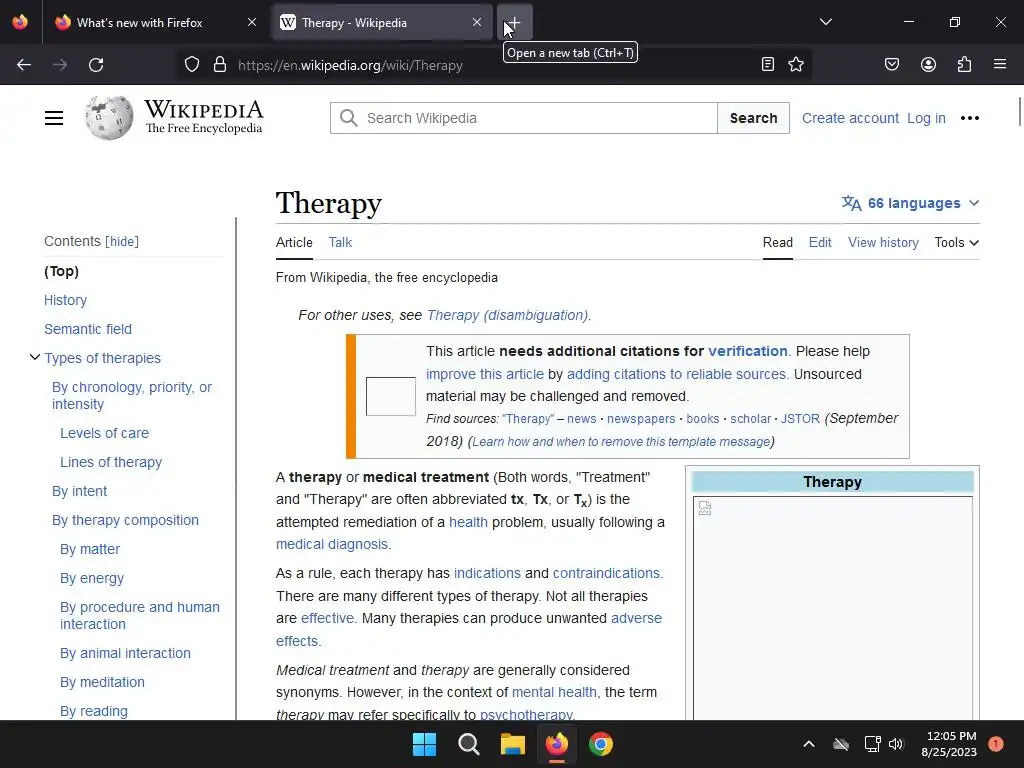This screenshot has width=1024, height=768.
Task: Hide the Contents sidebar
Action: pyautogui.click(x=122, y=242)
